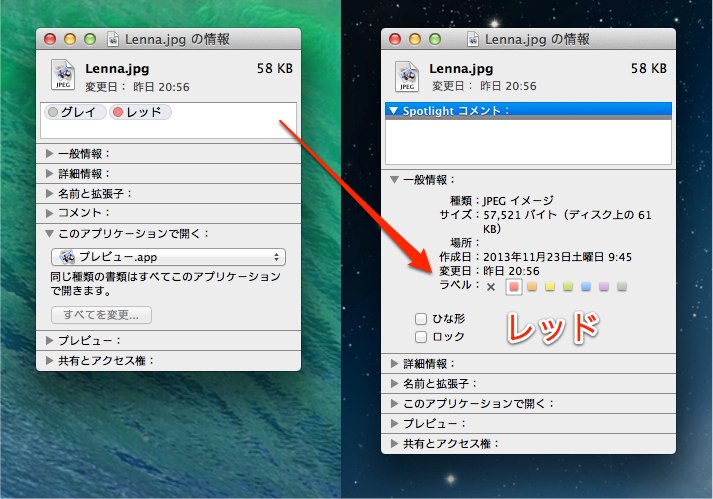Viewport: 713px width, 499px height.
Task: Expand このアプリケーションで開く in right window
Action: (x=394, y=403)
